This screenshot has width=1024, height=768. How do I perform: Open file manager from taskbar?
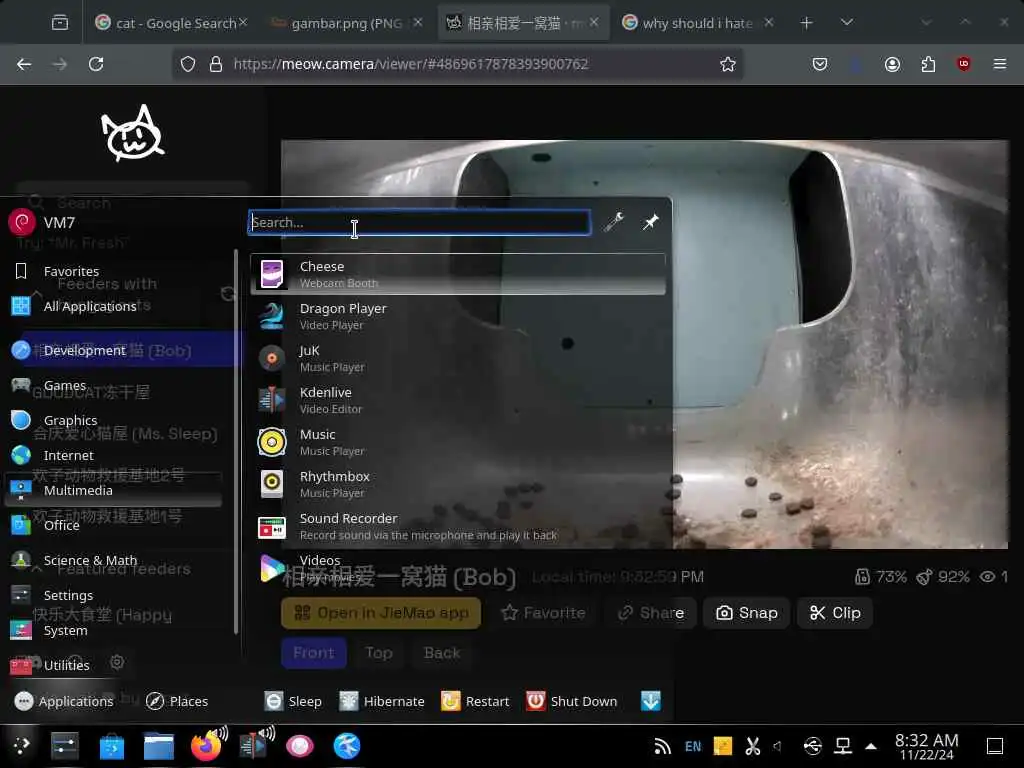point(159,746)
